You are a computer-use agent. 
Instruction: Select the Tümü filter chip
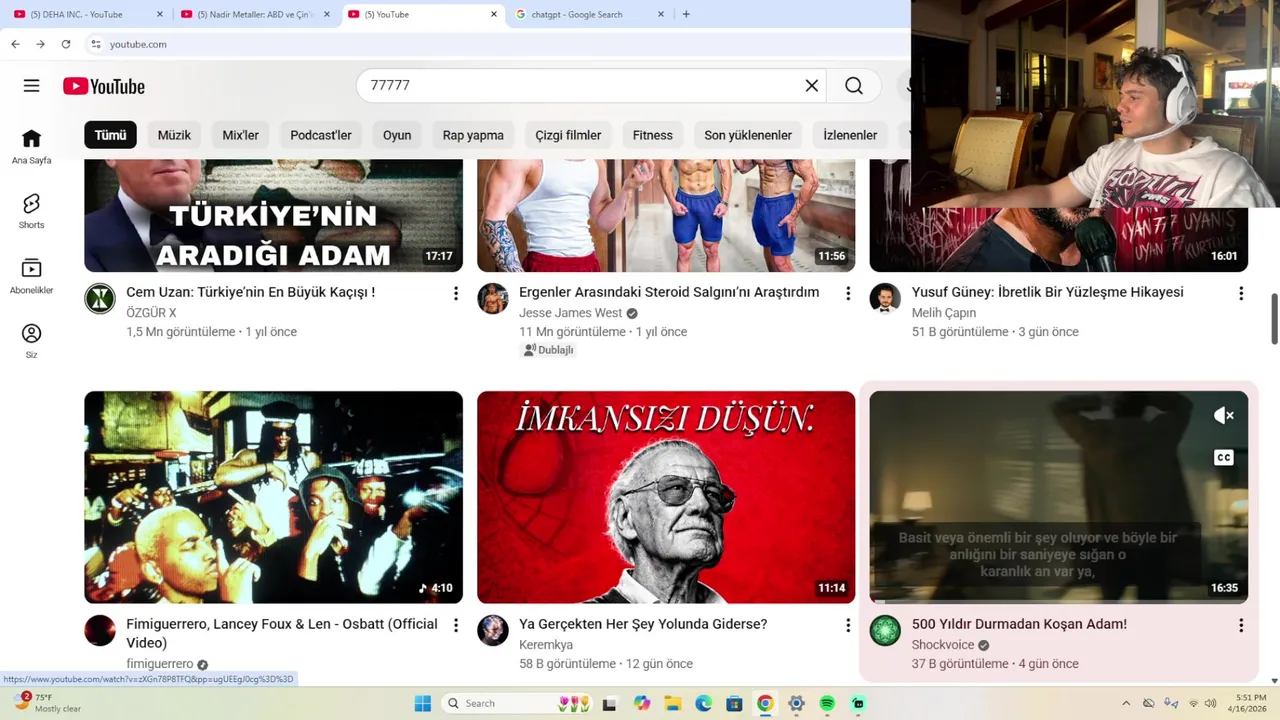click(x=110, y=135)
